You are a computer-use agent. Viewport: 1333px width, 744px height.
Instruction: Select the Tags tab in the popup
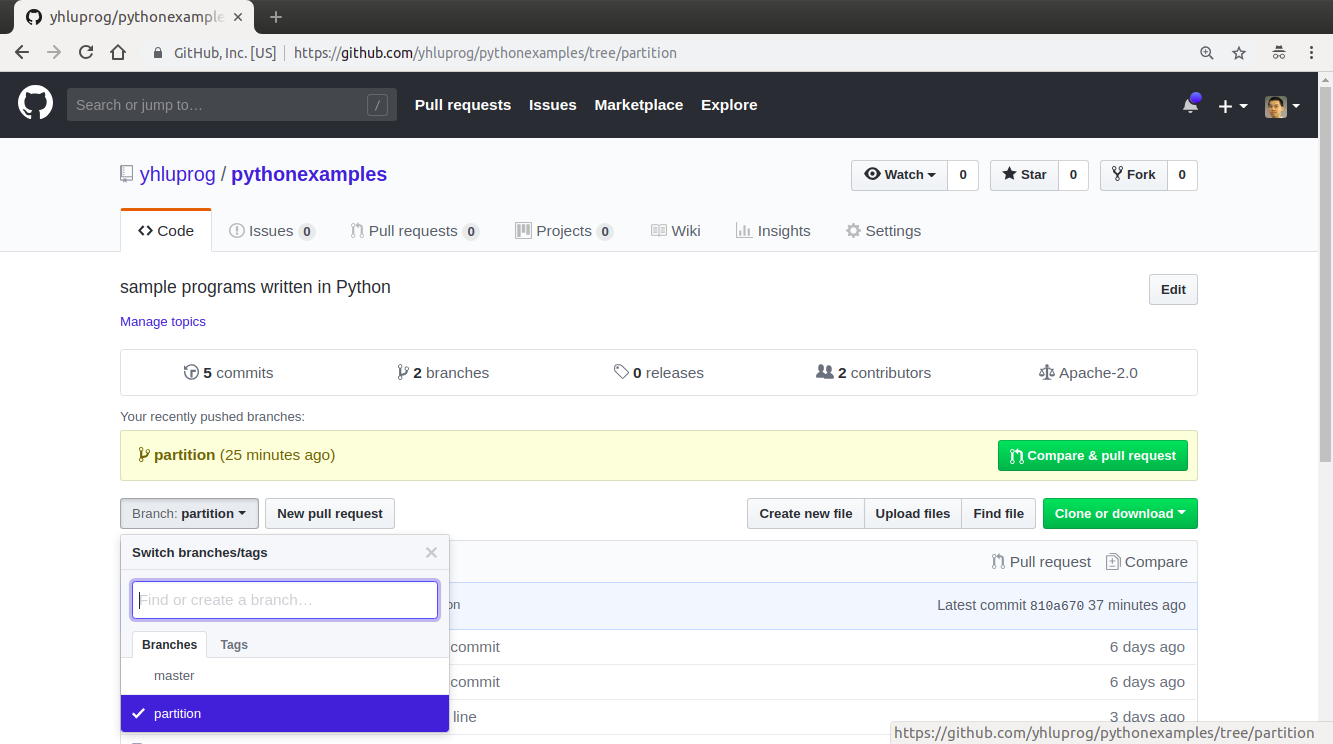[x=234, y=645]
